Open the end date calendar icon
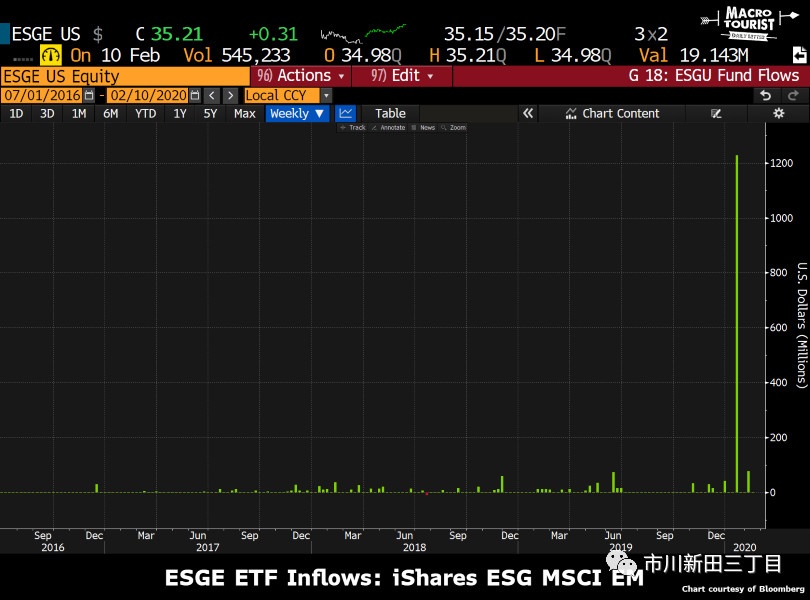810x600 pixels. [x=195, y=95]
